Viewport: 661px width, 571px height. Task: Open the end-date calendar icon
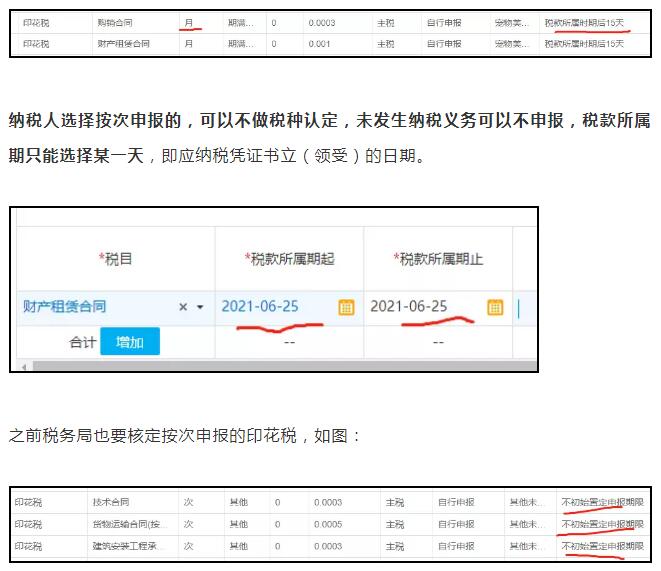point(495,307)
